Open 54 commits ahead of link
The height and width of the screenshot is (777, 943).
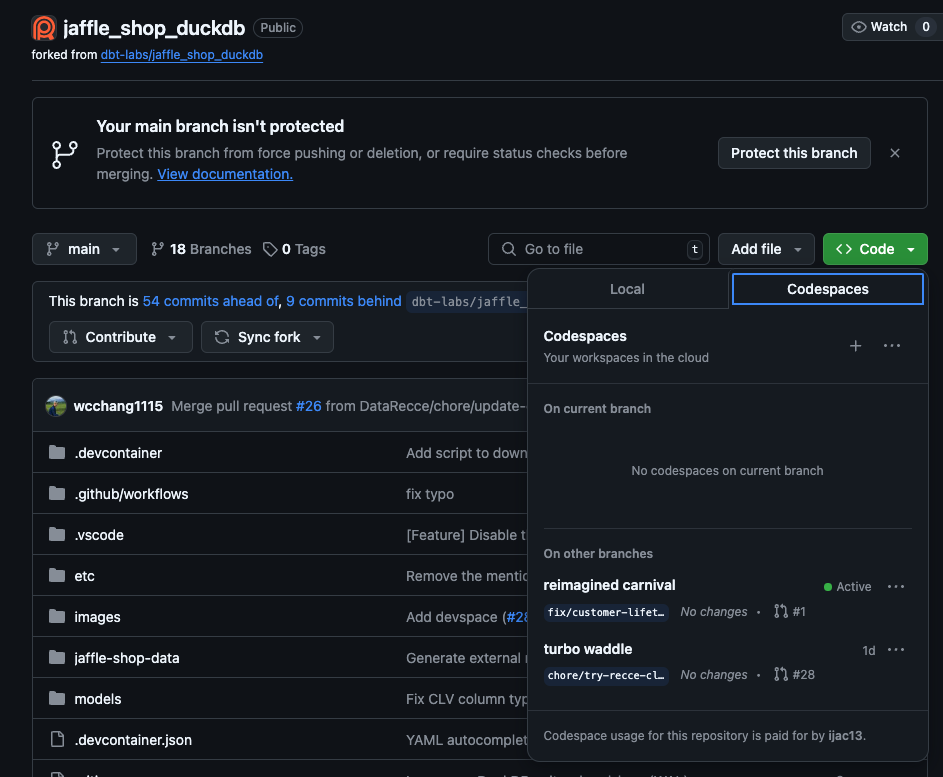point(211,301)
